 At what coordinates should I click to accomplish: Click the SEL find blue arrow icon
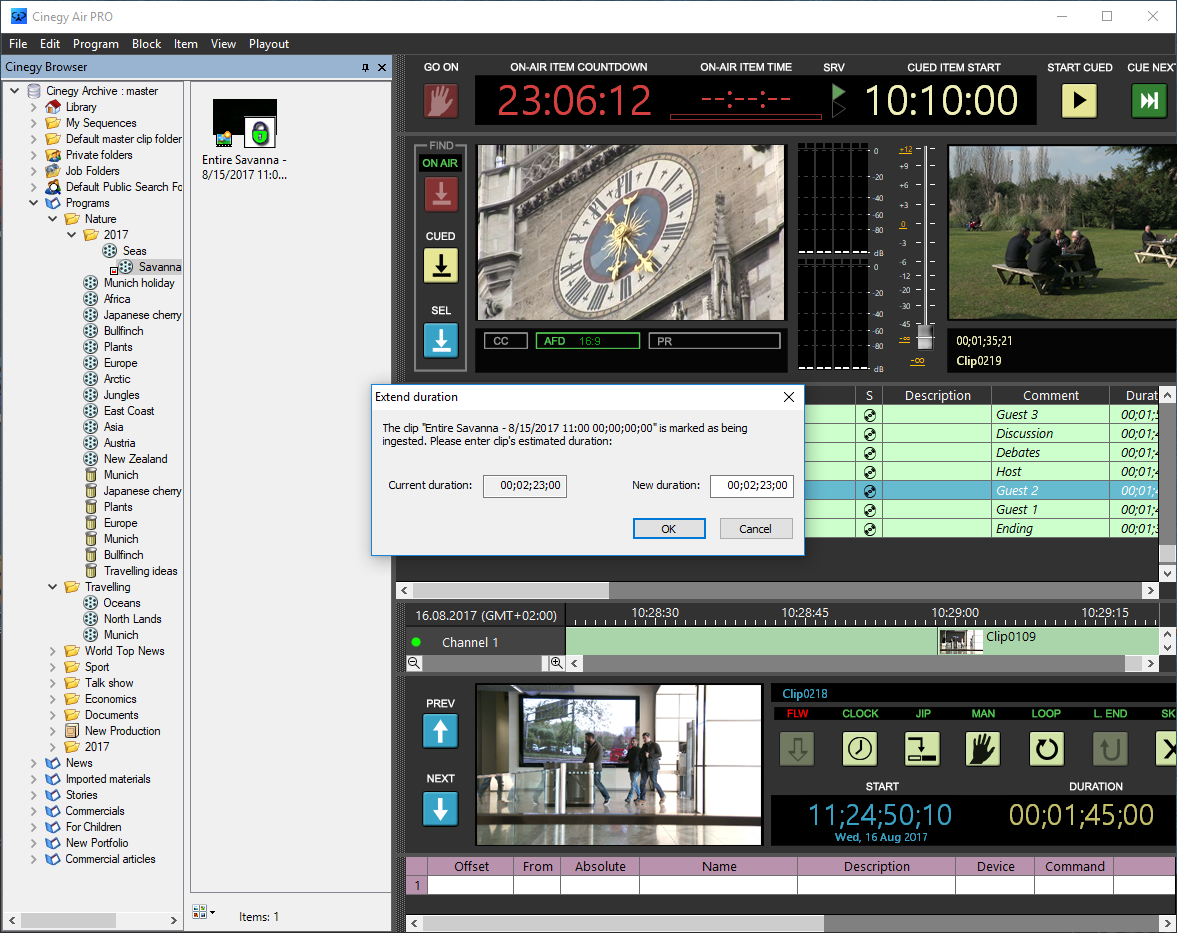click(441, 340)
